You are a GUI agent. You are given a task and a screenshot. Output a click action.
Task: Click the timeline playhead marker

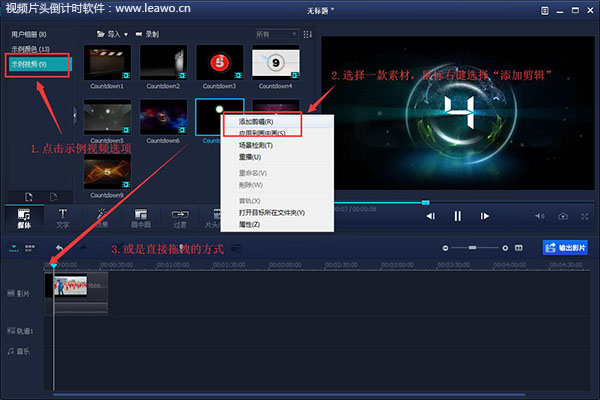[x=54, y=265]
